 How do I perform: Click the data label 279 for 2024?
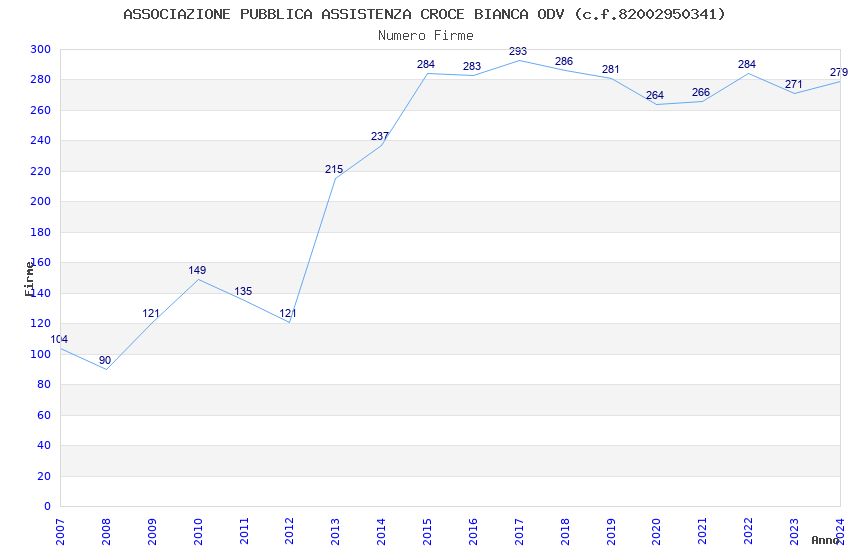coord(839,72)
